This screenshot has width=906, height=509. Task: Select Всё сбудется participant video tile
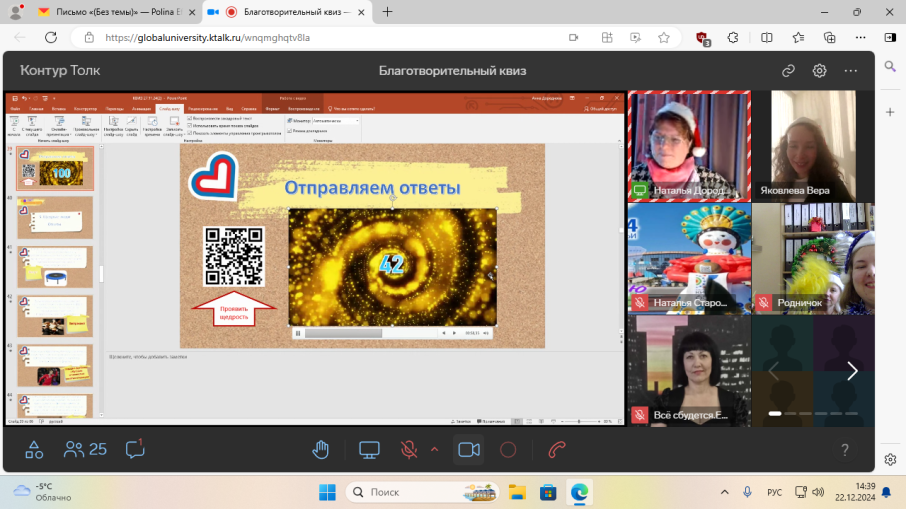coord(689,371)
